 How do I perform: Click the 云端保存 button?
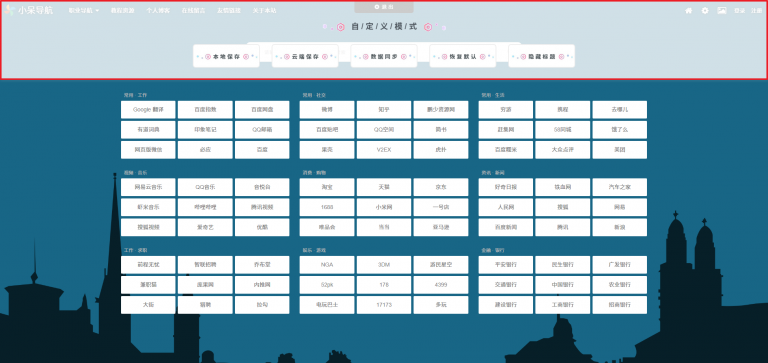coord(305,56)
